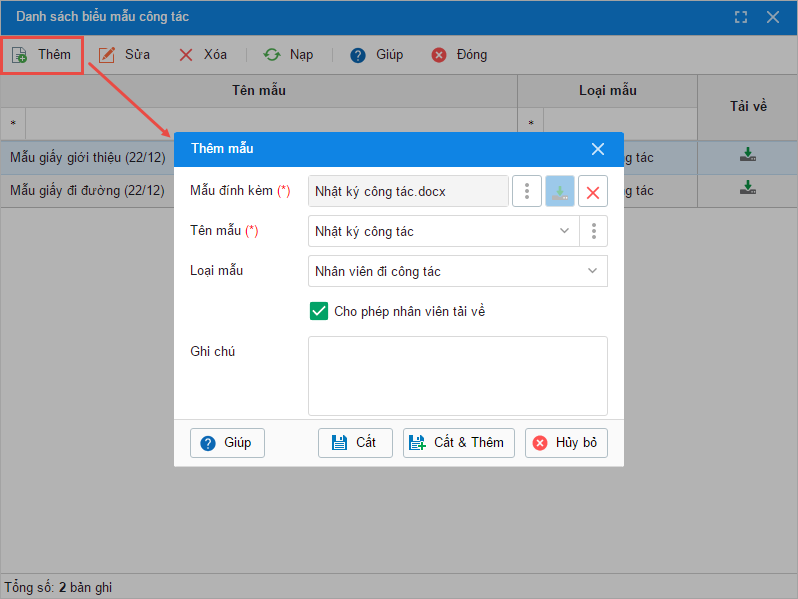Click the Đóng toolbar button
This screenshot has width=798, height=599.
point(459,55)
